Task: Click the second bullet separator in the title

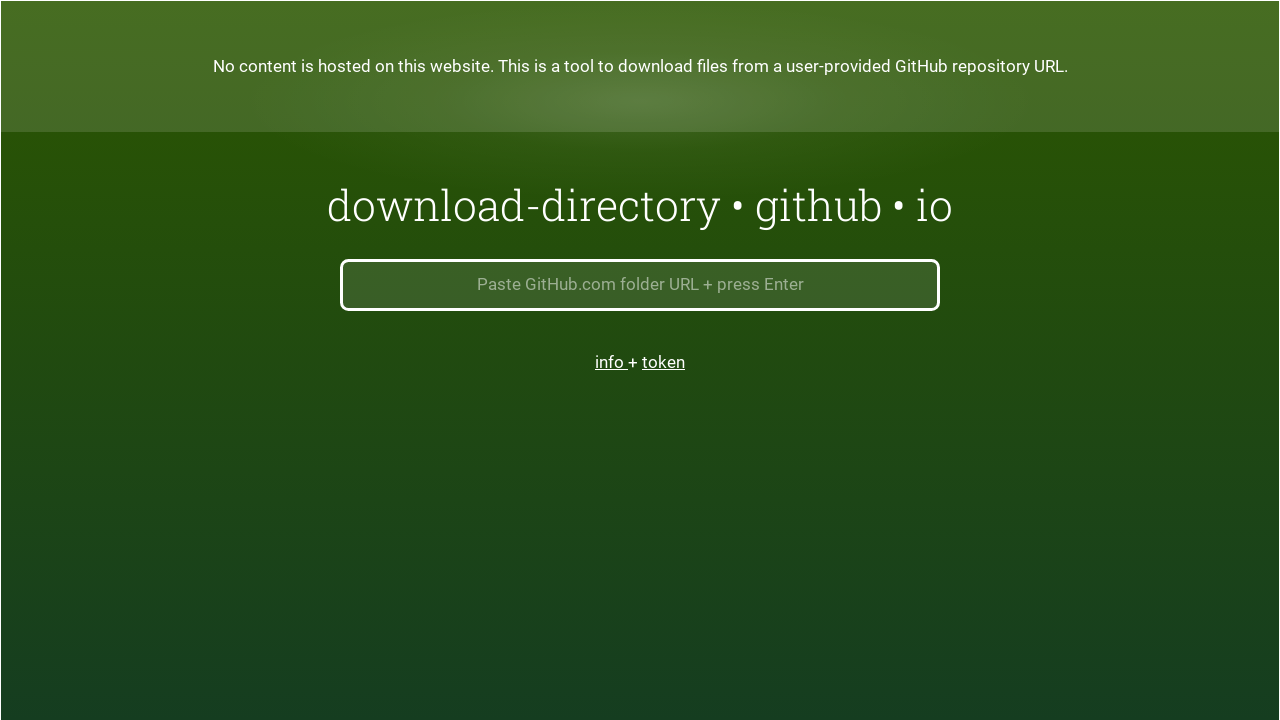Action: 899,208
